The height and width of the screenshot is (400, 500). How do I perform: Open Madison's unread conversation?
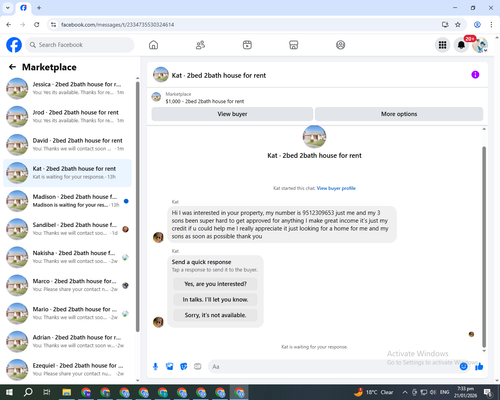click(x=67, y=201)
